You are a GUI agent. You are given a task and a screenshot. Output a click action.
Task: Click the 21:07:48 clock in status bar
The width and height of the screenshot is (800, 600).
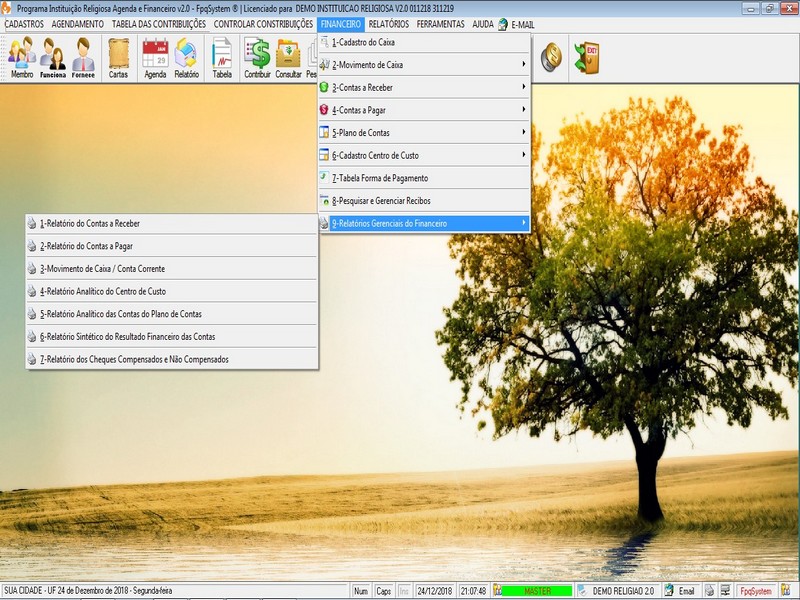coord(473,591)
